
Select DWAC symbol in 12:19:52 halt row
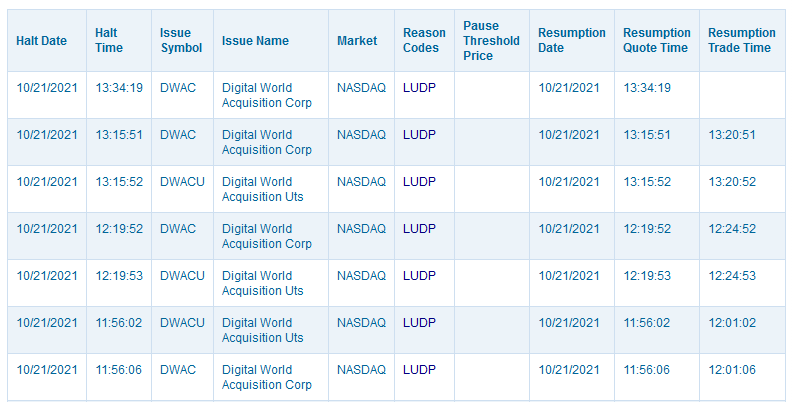tap(178, 229)
